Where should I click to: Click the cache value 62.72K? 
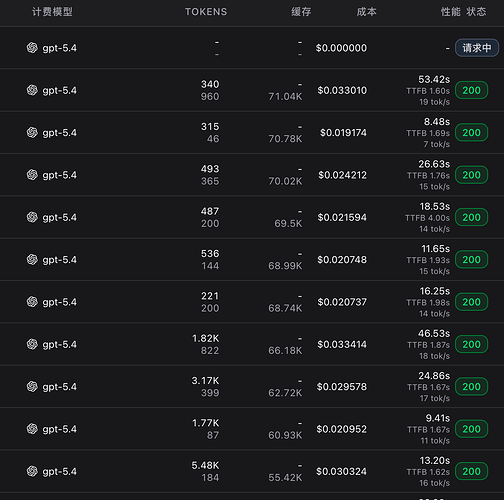[x=285, y=393]
